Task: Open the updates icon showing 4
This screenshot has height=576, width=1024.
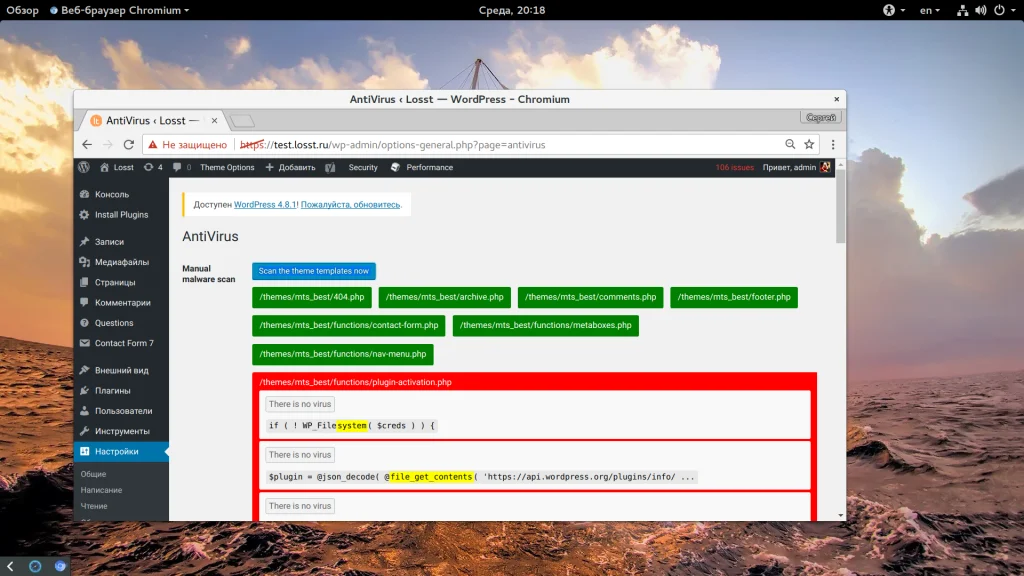Action: point(153,167)
